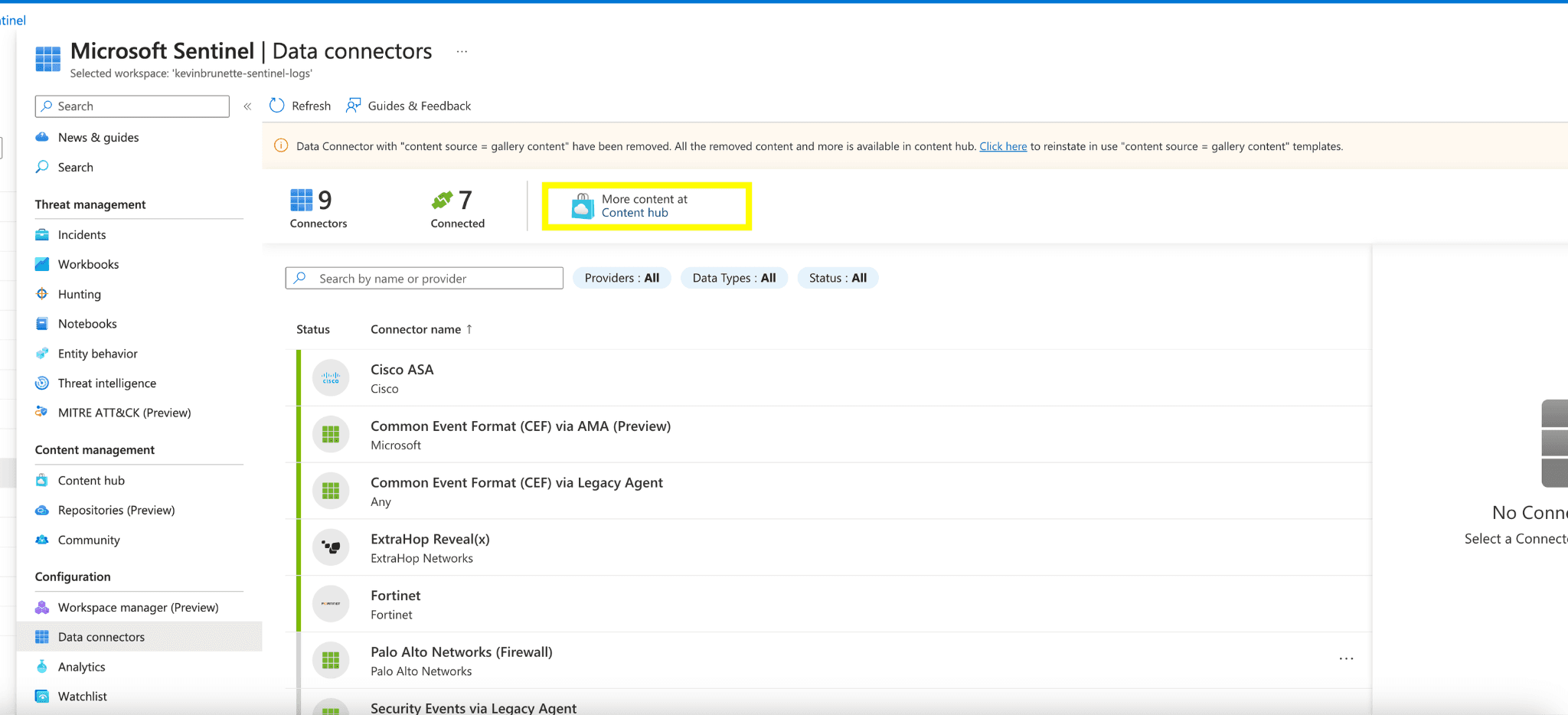
Task: Click the ExtraHop Reveal(x) connector logo
Action: click(x=331, y=547)
